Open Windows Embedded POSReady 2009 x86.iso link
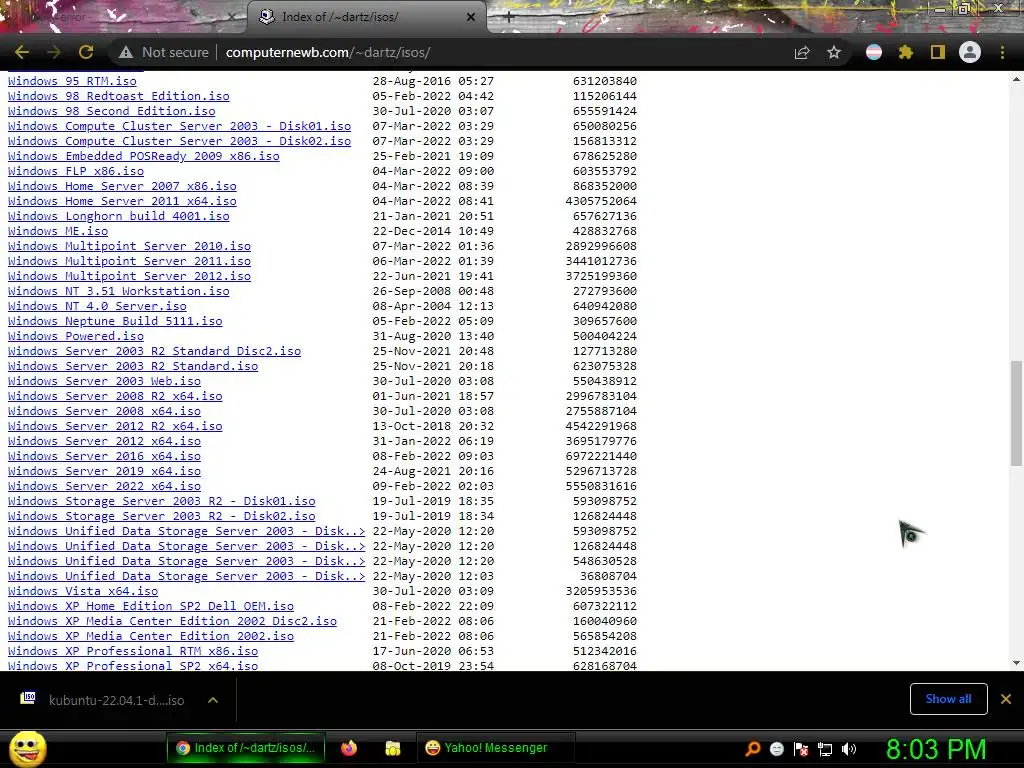Image resolution: width=1024 pixels, height=768 pixels. pos(143,156)
